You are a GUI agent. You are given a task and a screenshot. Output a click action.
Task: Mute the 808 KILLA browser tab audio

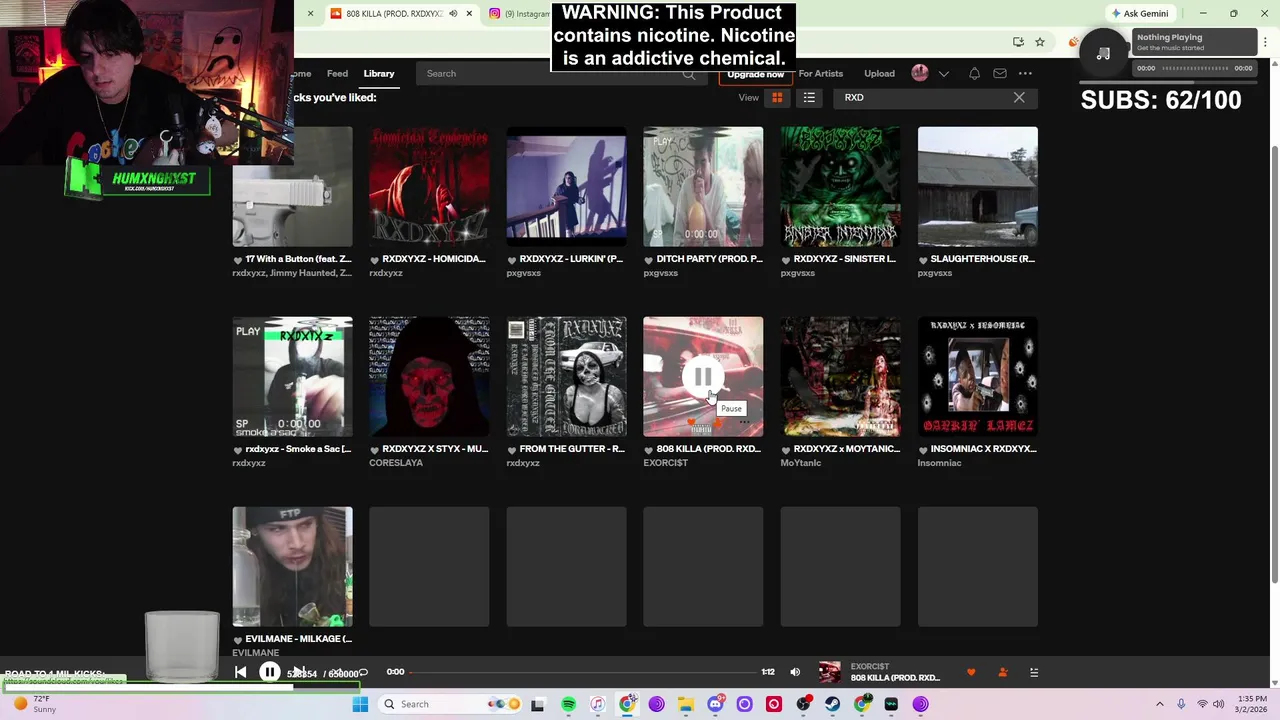point(452,14)
